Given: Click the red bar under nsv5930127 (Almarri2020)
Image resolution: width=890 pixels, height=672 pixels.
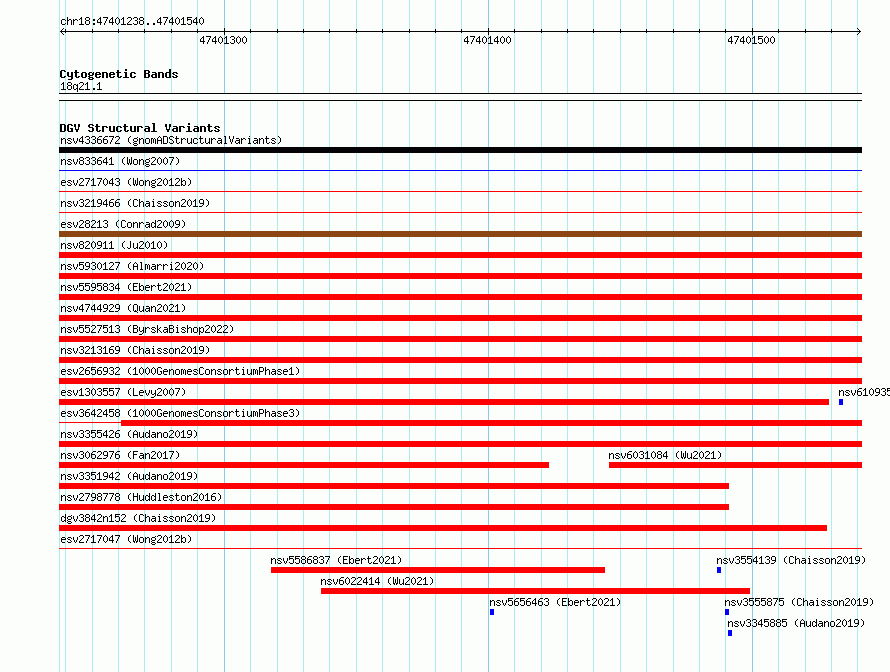Looking at the screenshot, I should [460, 276].
